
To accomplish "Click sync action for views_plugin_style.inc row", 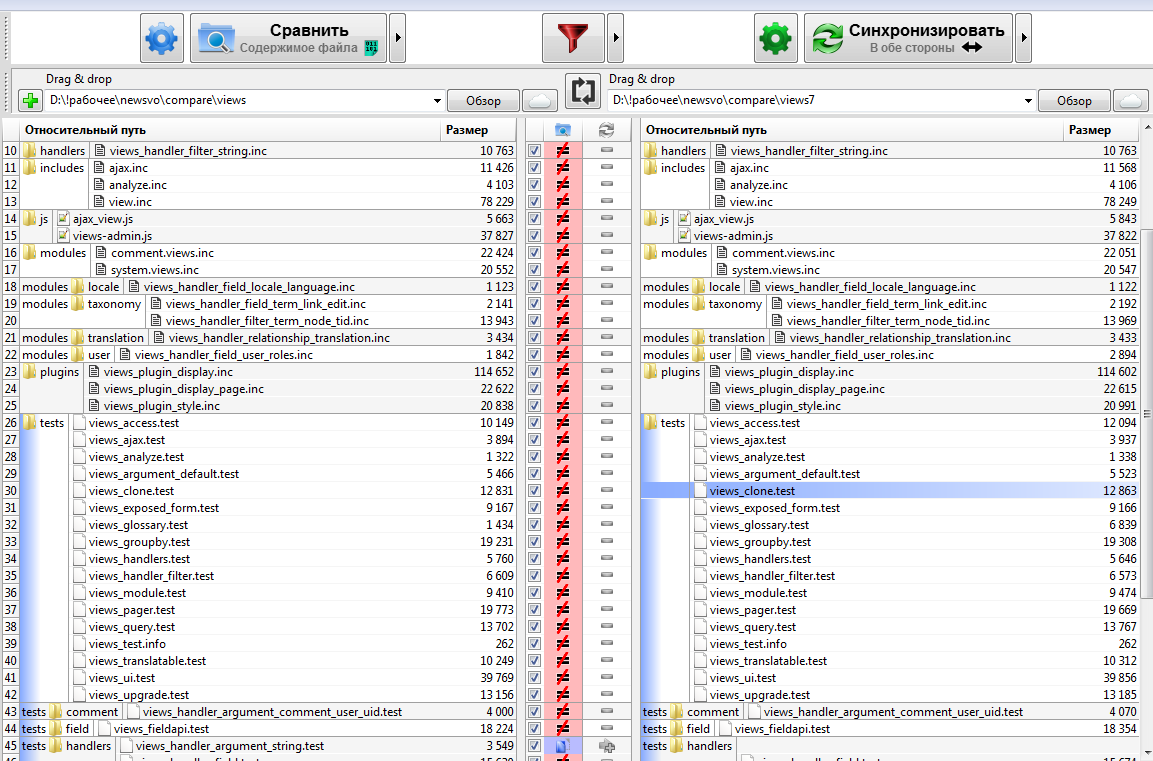I will (x=607, y=405).
